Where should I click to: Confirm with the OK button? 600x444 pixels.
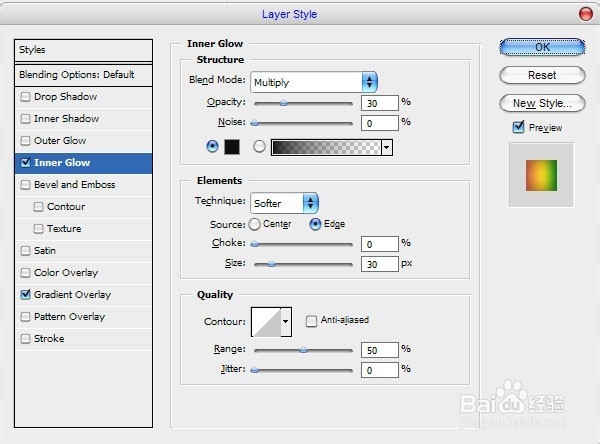[x=542, y=47]
